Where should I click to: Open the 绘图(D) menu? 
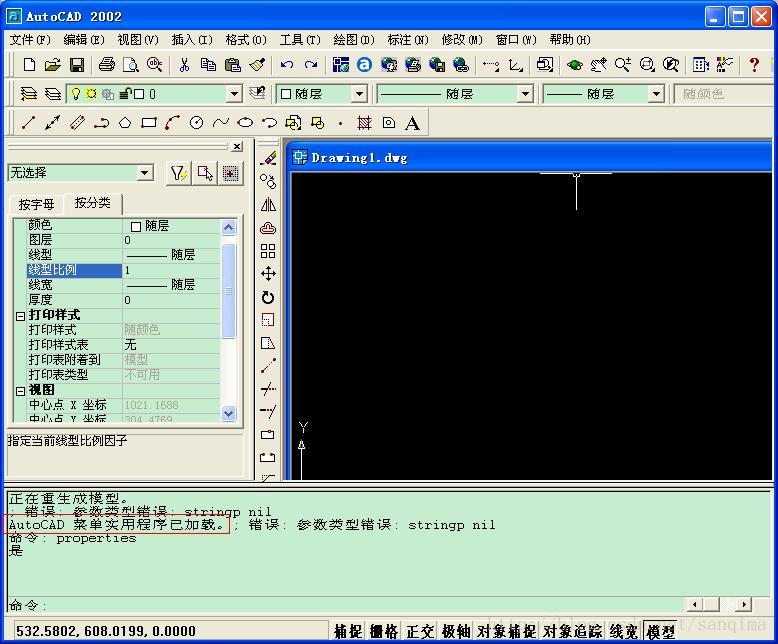click(354, 39)
